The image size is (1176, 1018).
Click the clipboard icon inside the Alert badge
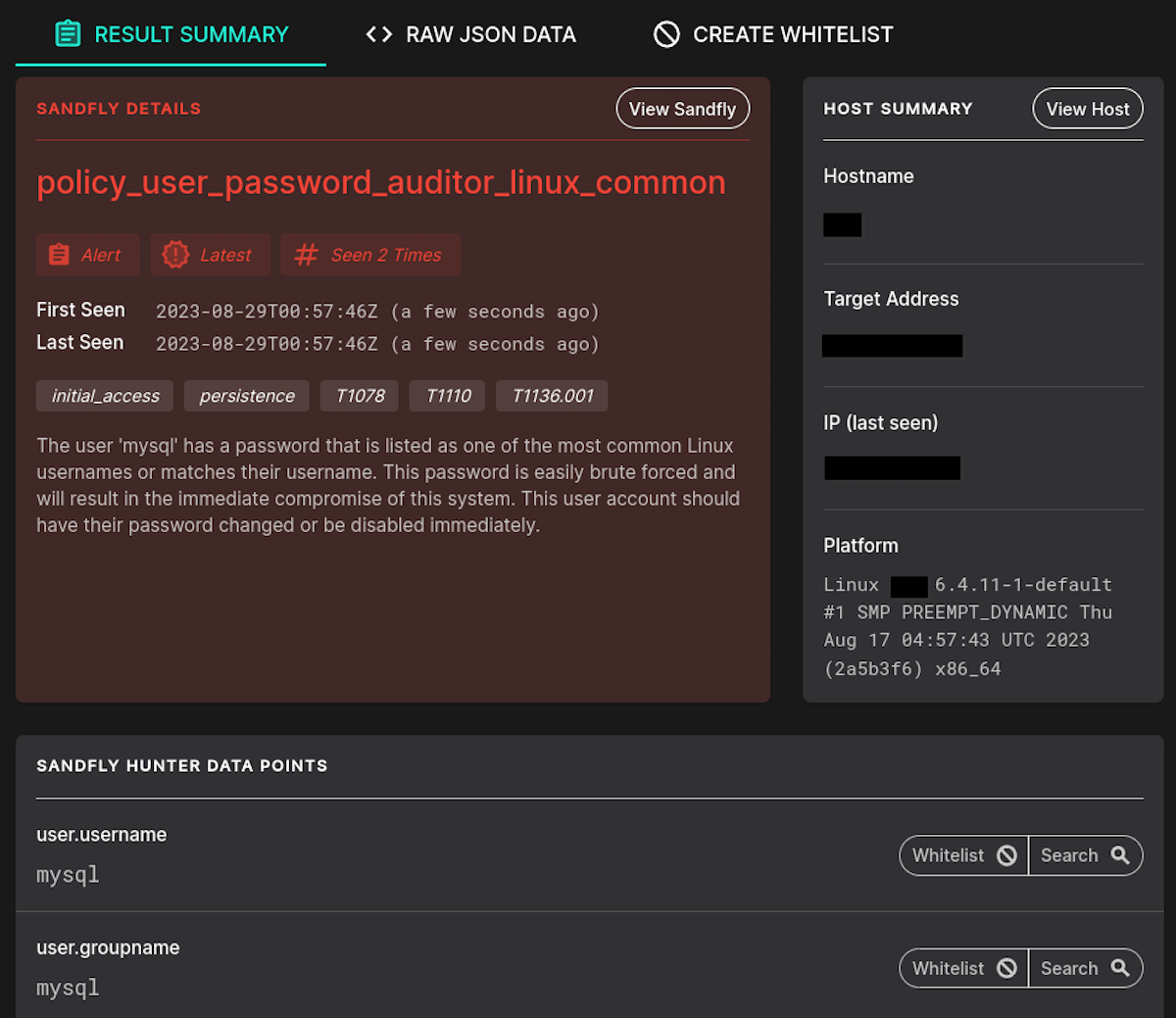[x=61, y=254]
